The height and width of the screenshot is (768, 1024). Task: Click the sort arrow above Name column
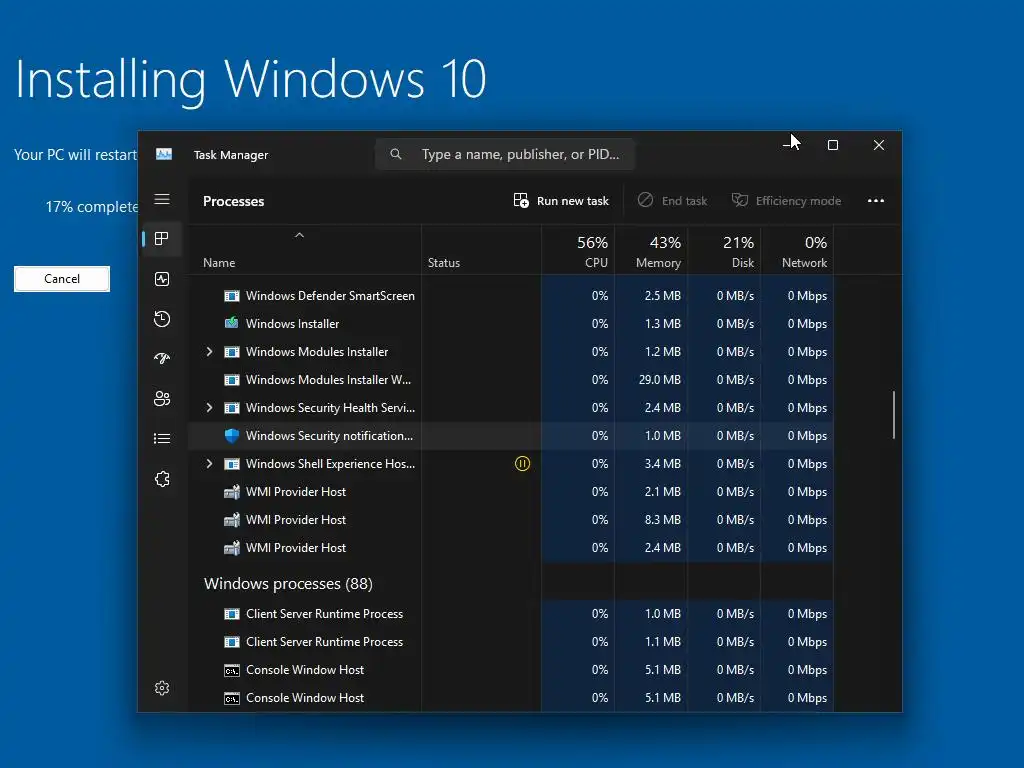tap(299, 235)
